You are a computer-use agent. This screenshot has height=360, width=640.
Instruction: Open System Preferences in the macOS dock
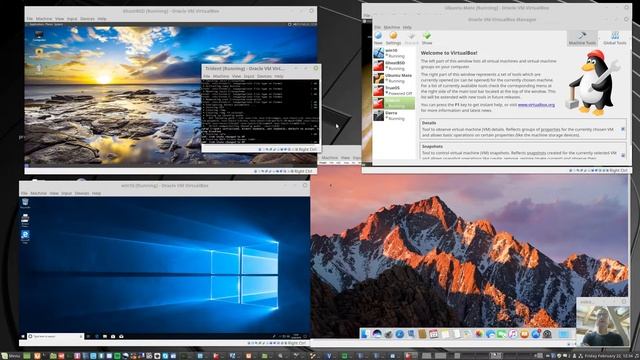coord(547,334)
